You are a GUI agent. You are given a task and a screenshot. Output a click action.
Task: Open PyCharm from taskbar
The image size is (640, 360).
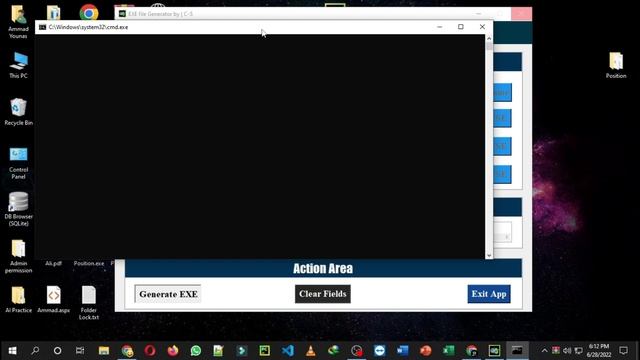pyautogui.click(x=264, y=351)
